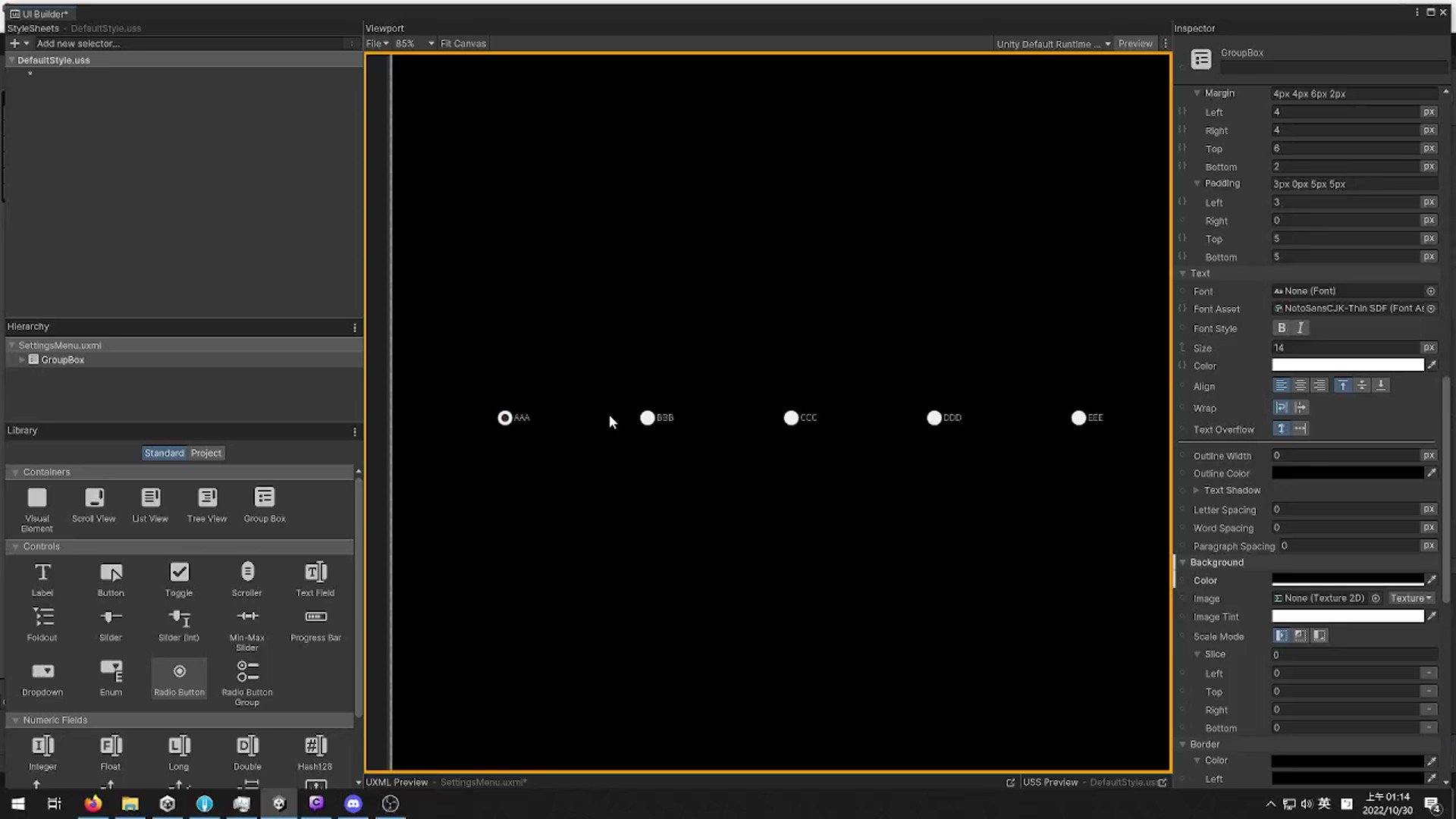
Task: Click the Preview button
Action: pos(1134,44)
